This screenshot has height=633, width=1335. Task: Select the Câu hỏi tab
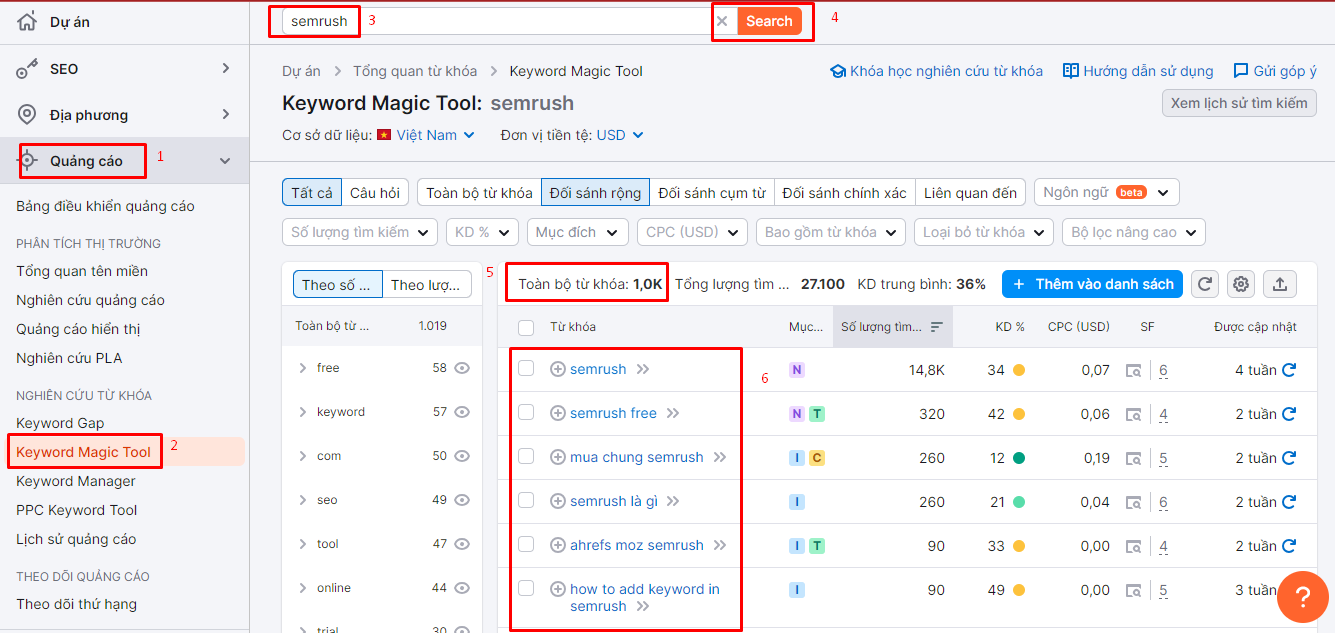375,193
